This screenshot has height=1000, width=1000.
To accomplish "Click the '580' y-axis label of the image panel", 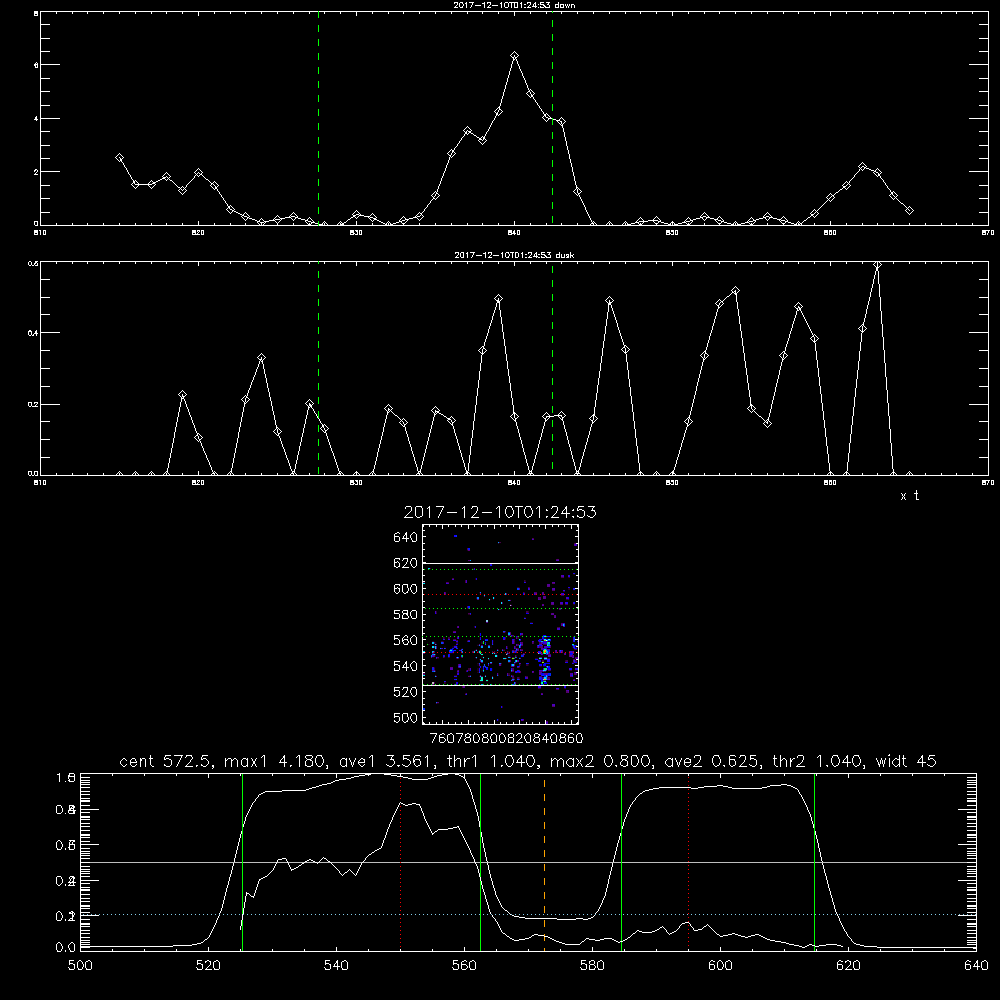I will (406, 615).
